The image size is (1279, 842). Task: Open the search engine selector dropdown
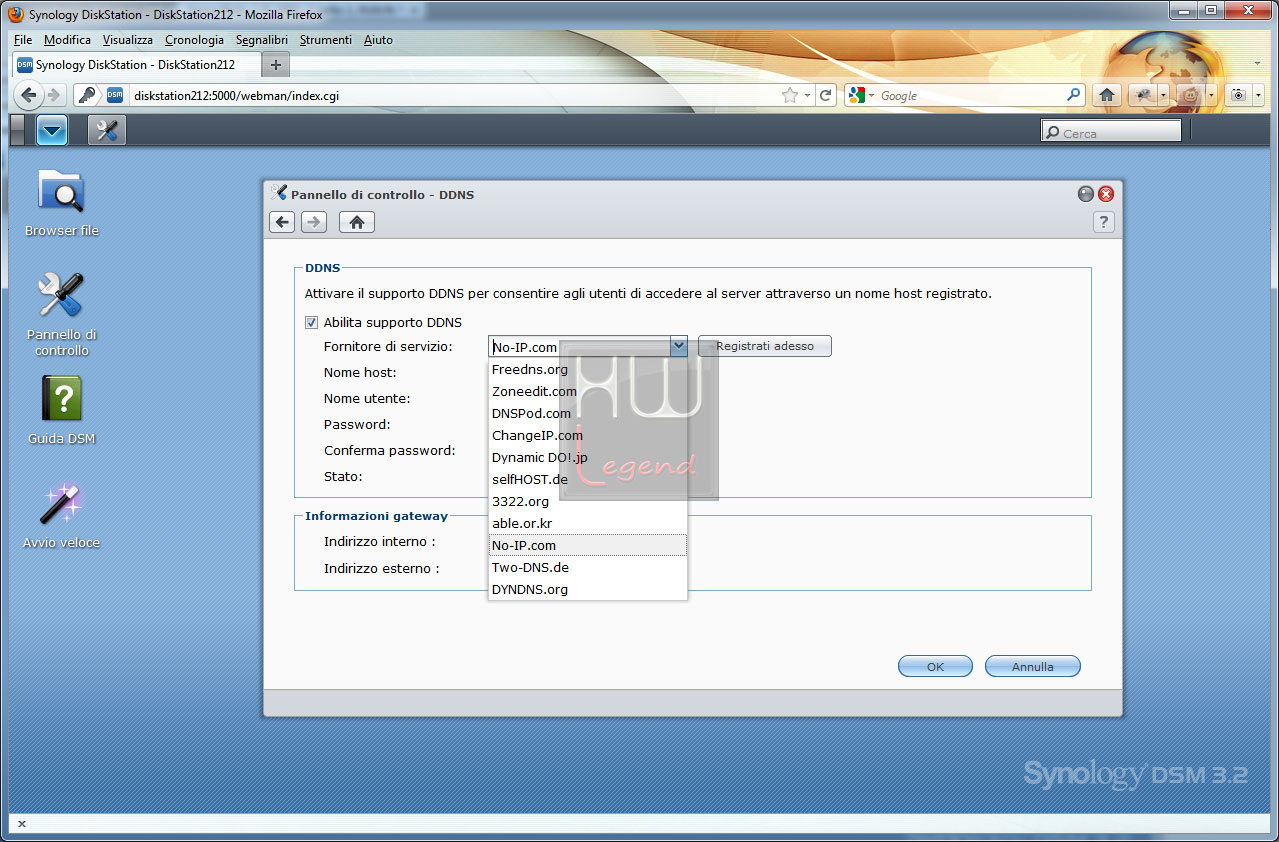pos(862,95)
